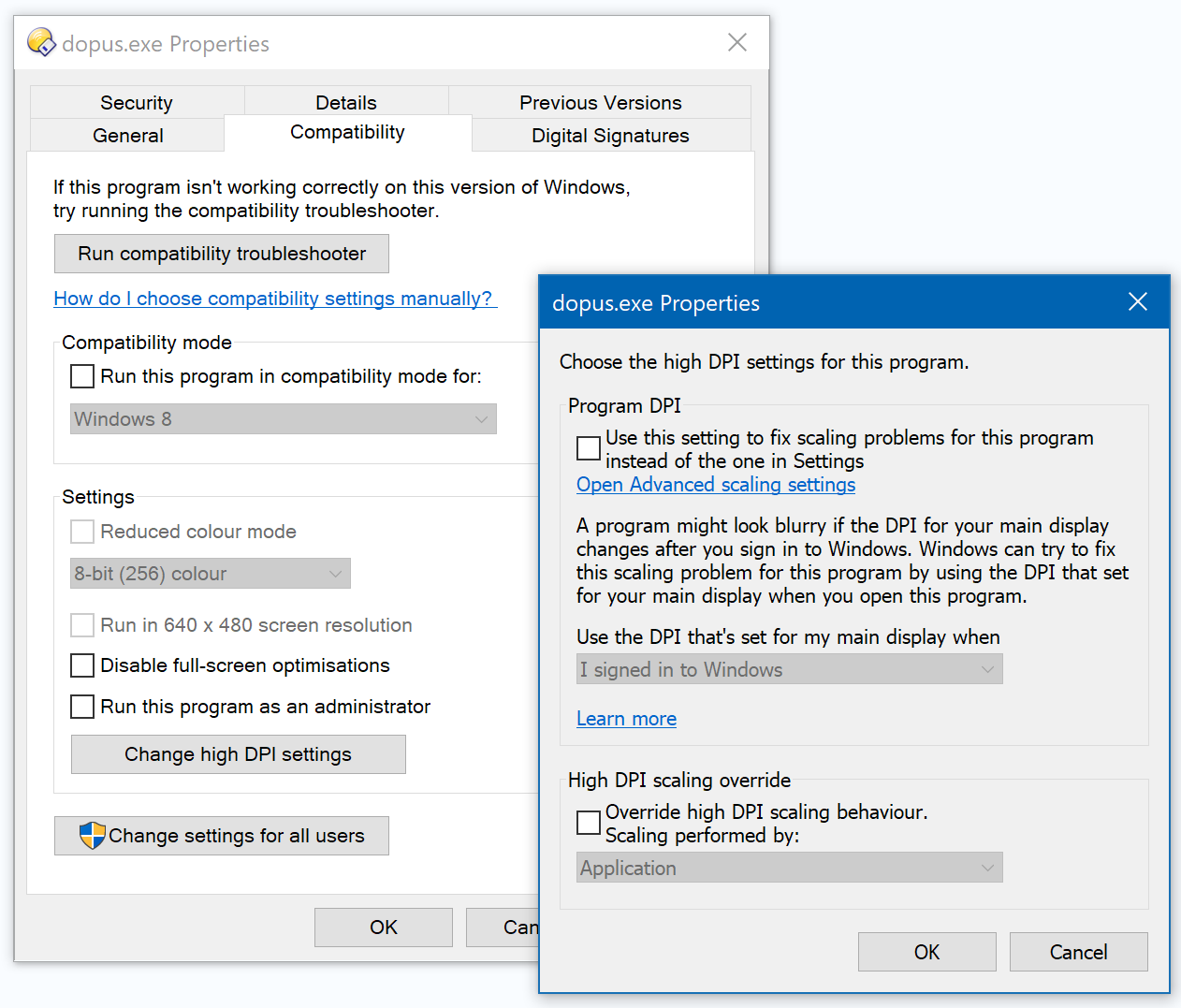Switch to the Security tab
Viewport: 1181px width, 1008px height.
(137, 103)
